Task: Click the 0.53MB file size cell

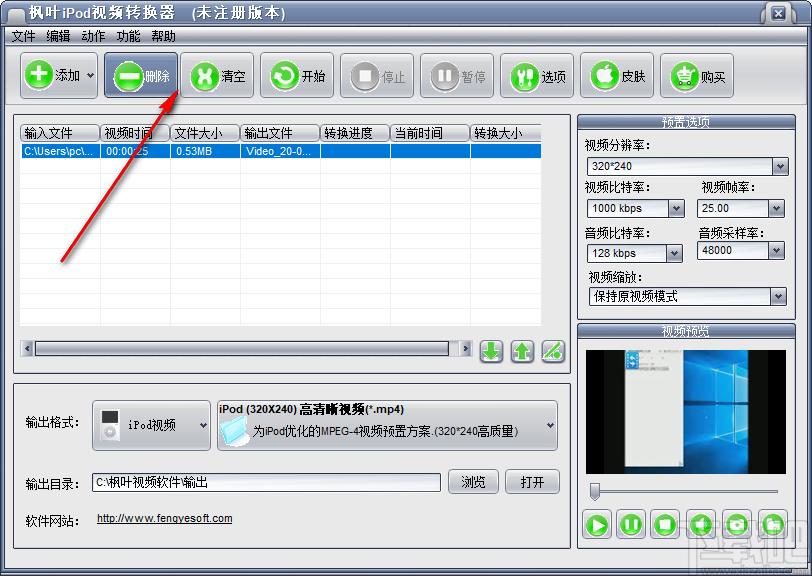Action: (x=205, y=151)
